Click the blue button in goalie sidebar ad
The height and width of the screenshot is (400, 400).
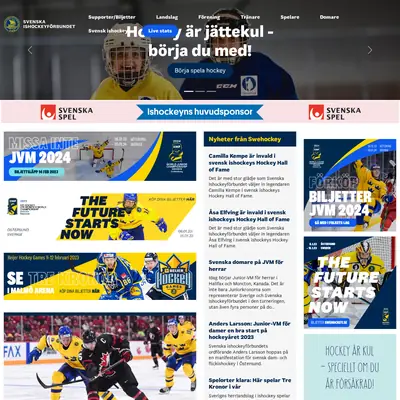328,322
